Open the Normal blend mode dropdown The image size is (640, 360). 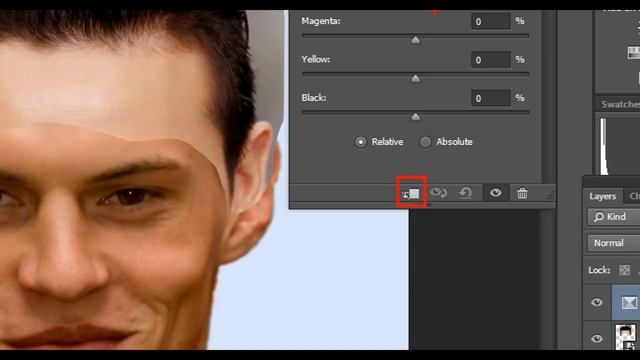tap(614, 243)
